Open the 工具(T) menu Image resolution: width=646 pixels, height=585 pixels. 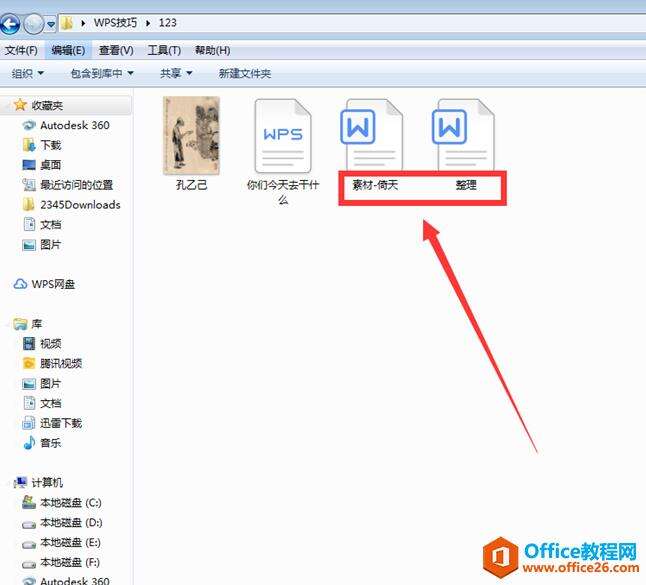(164, 50)
